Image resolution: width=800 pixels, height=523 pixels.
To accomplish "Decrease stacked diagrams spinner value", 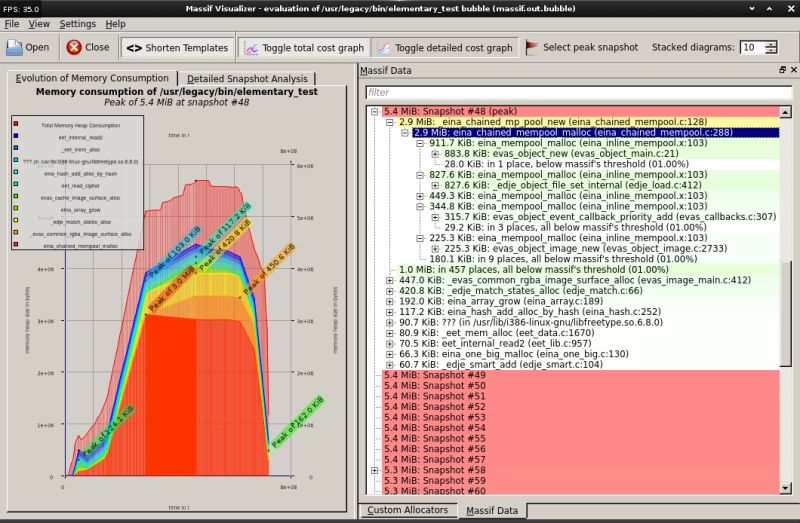I will [x=771, y=51].
